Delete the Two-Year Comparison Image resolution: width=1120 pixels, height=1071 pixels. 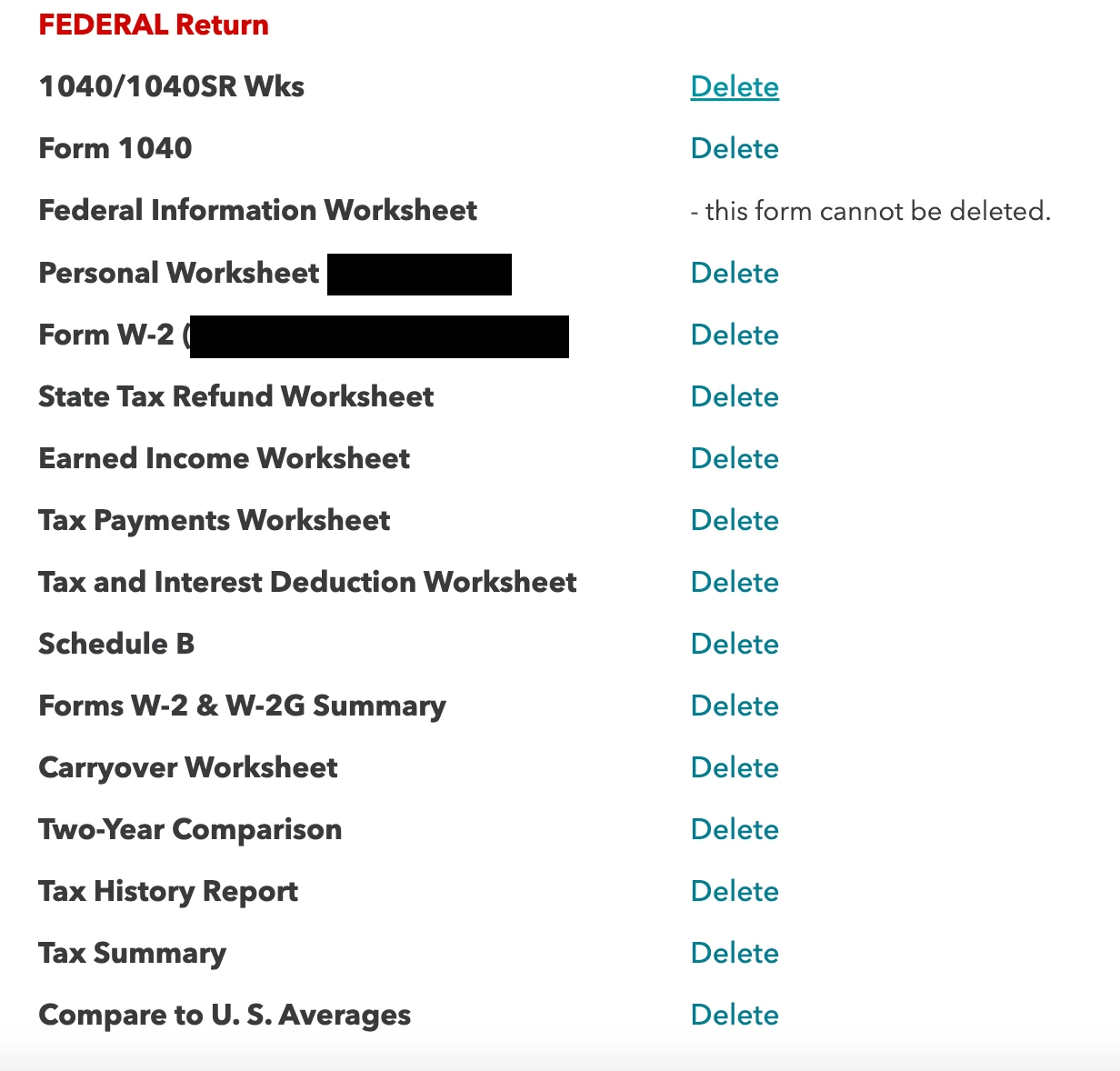pyautogui.click(x=735, y=829)
